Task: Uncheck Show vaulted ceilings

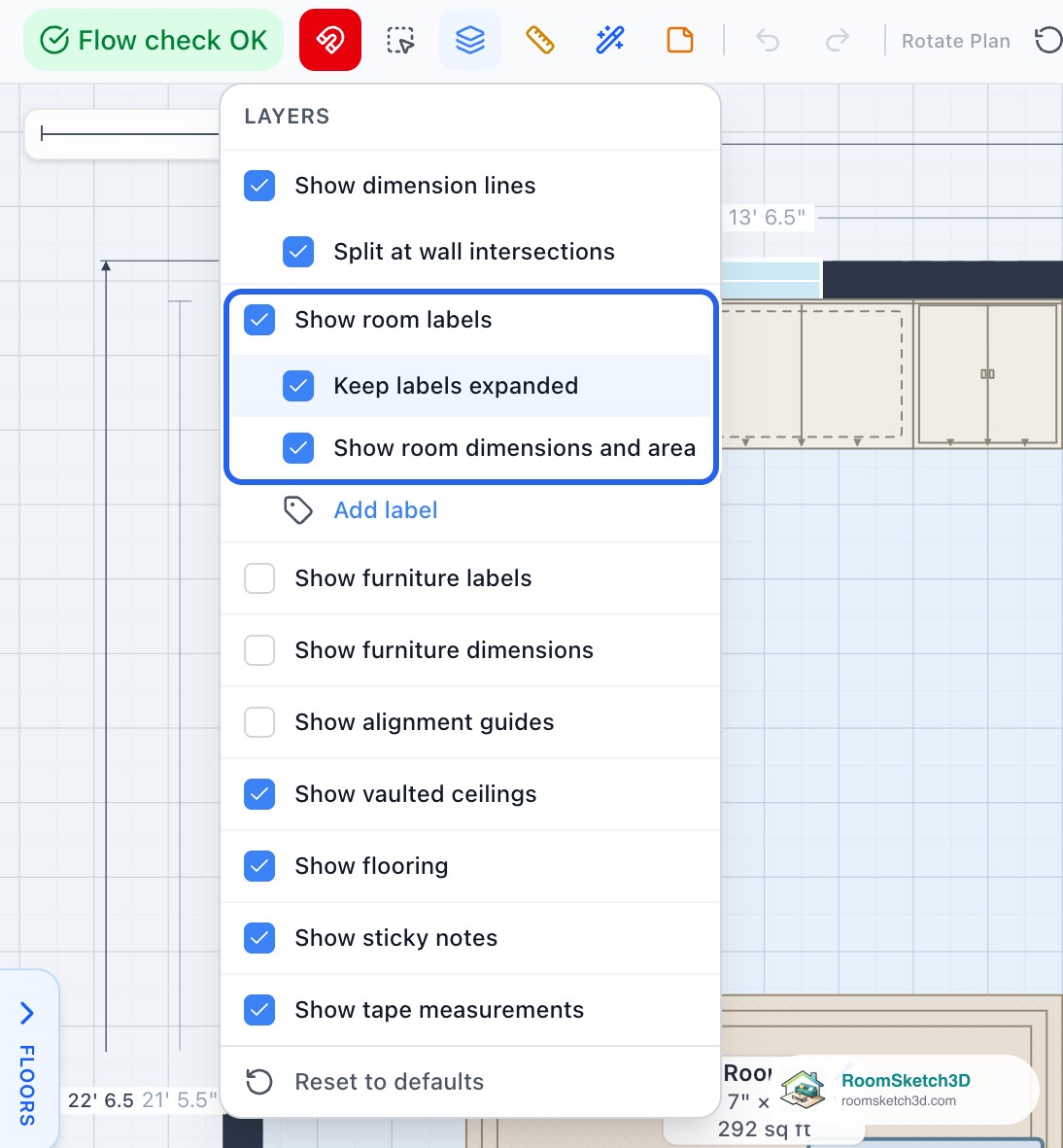Action: (259, 794)
